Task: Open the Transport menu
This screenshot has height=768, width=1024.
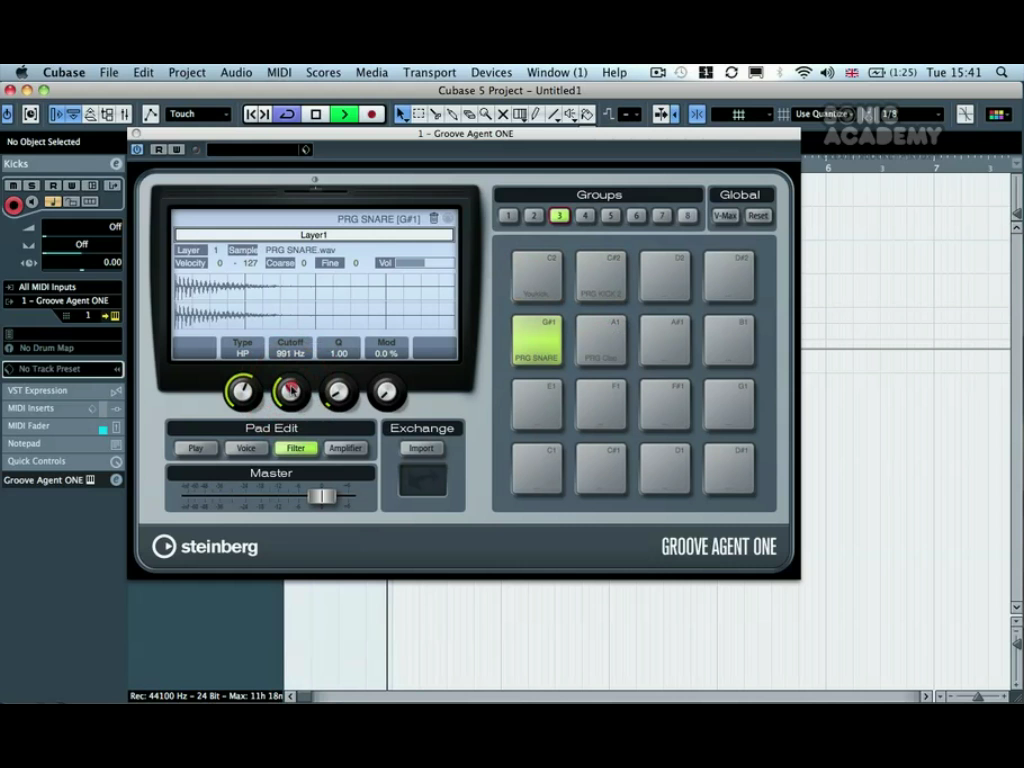Action: coord(429,72)
